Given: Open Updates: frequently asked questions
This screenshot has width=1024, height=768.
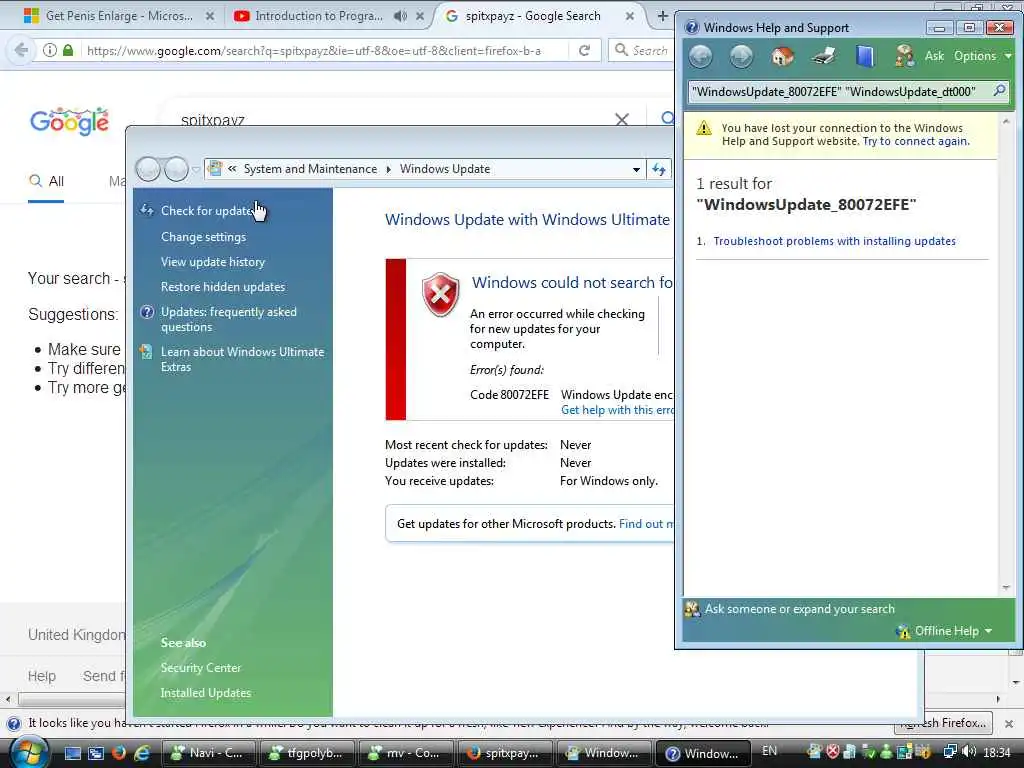Looking at the screenshot, I should (229, 319).
